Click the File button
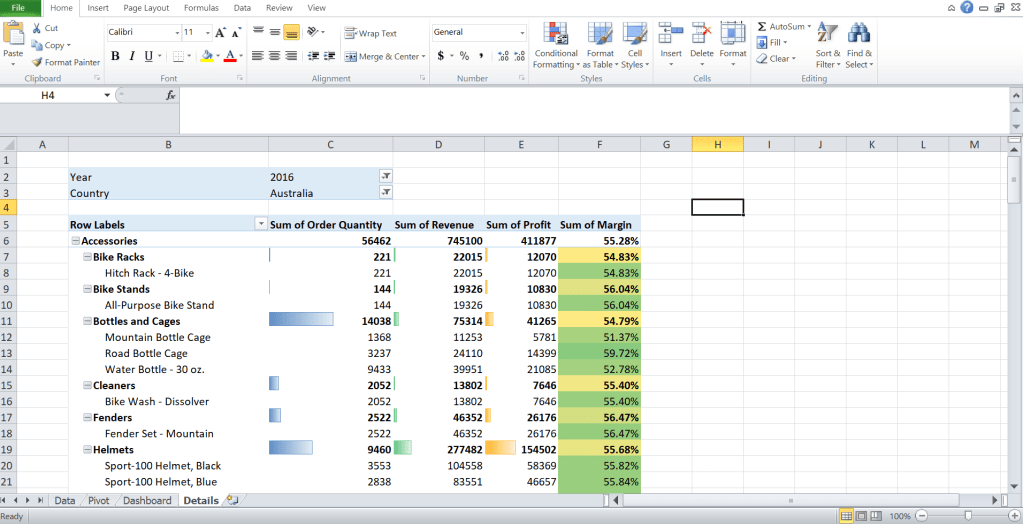The height and width of the screenshot is (524, 1023). [19, 7]
